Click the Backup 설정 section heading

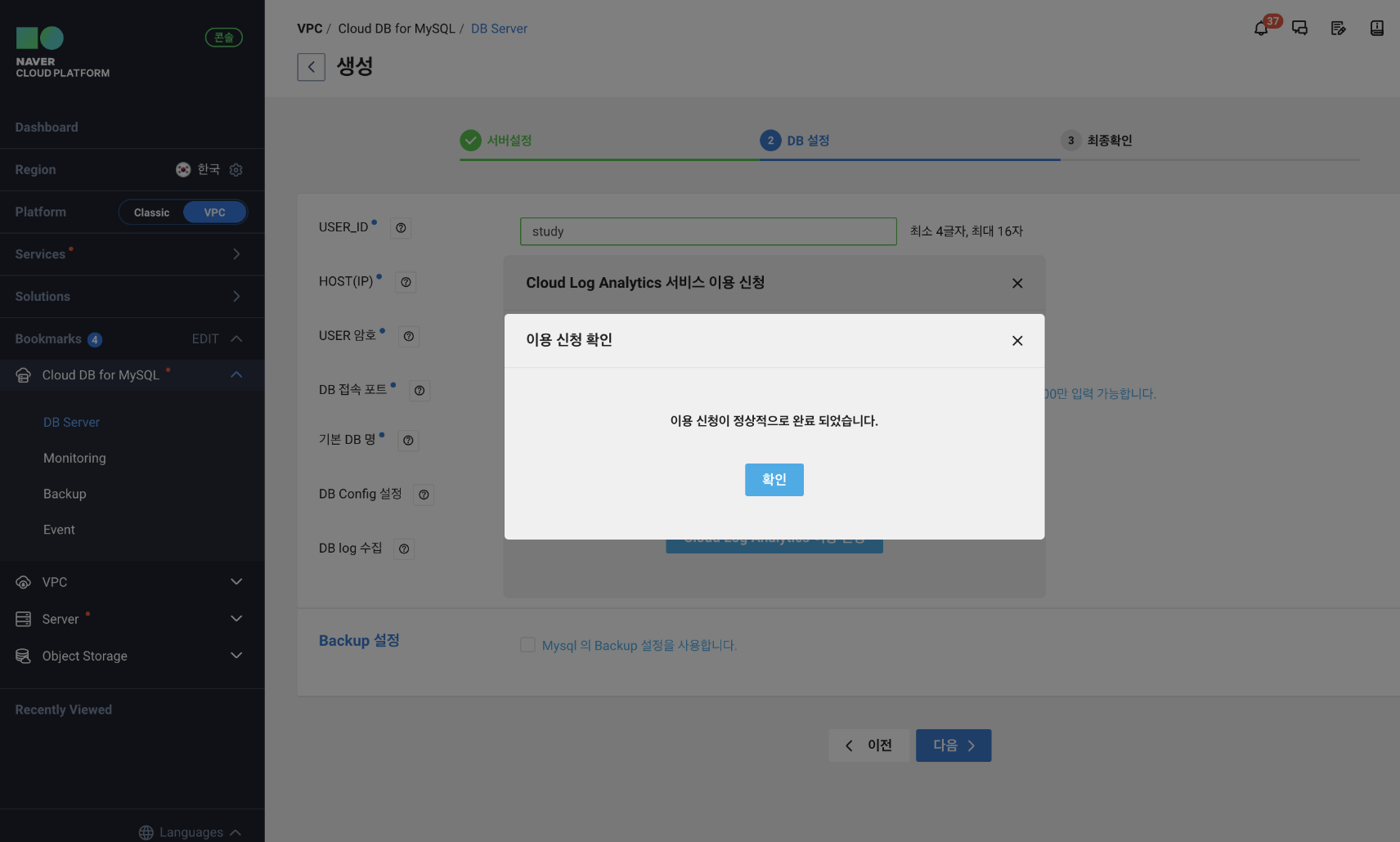(x=359, y=641)
